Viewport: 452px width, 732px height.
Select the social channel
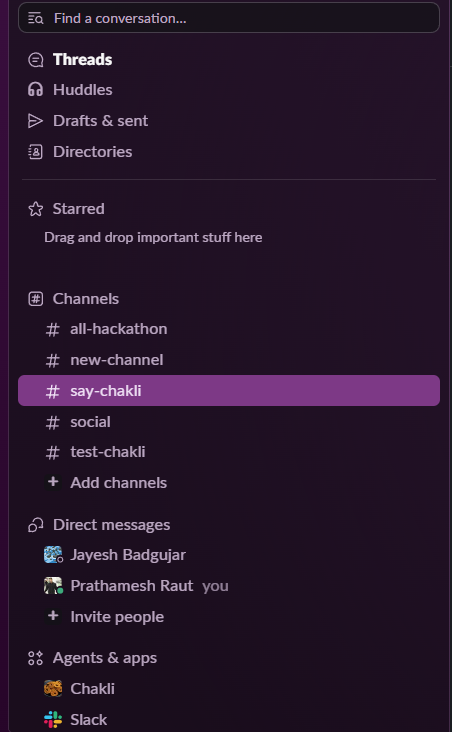(x=229, y=422)
